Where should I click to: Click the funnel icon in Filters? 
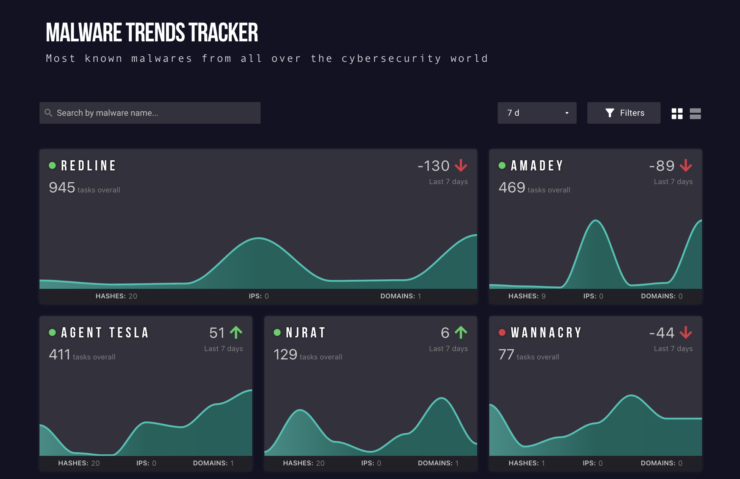(x=610, y=113)
